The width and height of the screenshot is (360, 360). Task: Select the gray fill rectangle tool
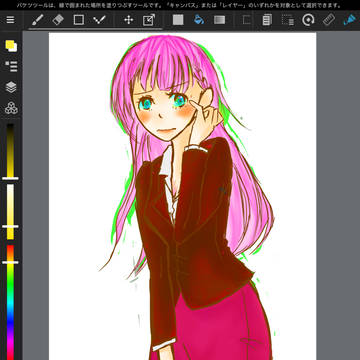point(178,20)
